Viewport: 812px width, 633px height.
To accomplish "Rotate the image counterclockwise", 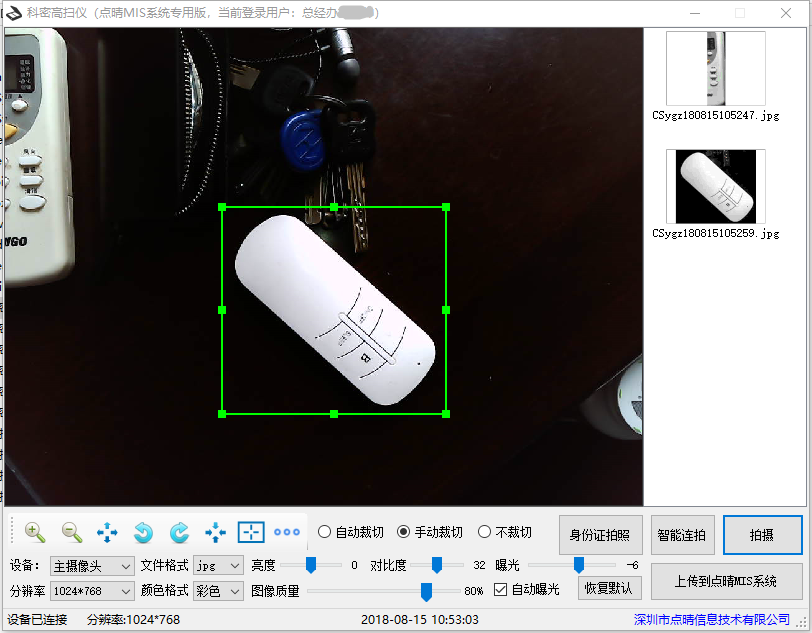I will pos(143,532).
